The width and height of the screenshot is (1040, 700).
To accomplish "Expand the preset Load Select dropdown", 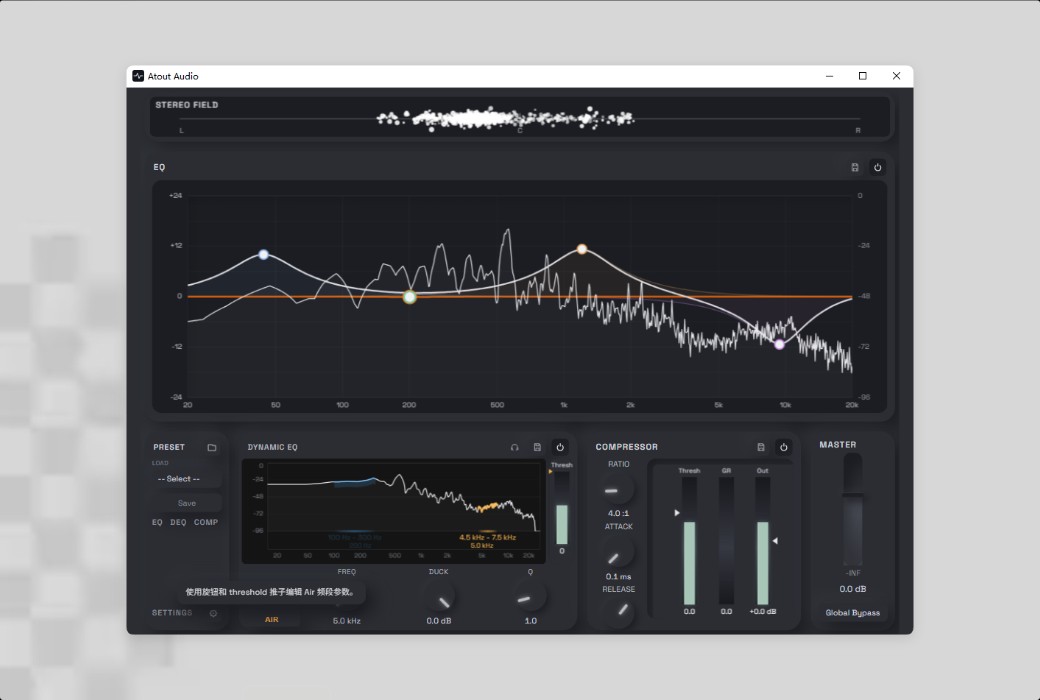I will tap(186, 478).
